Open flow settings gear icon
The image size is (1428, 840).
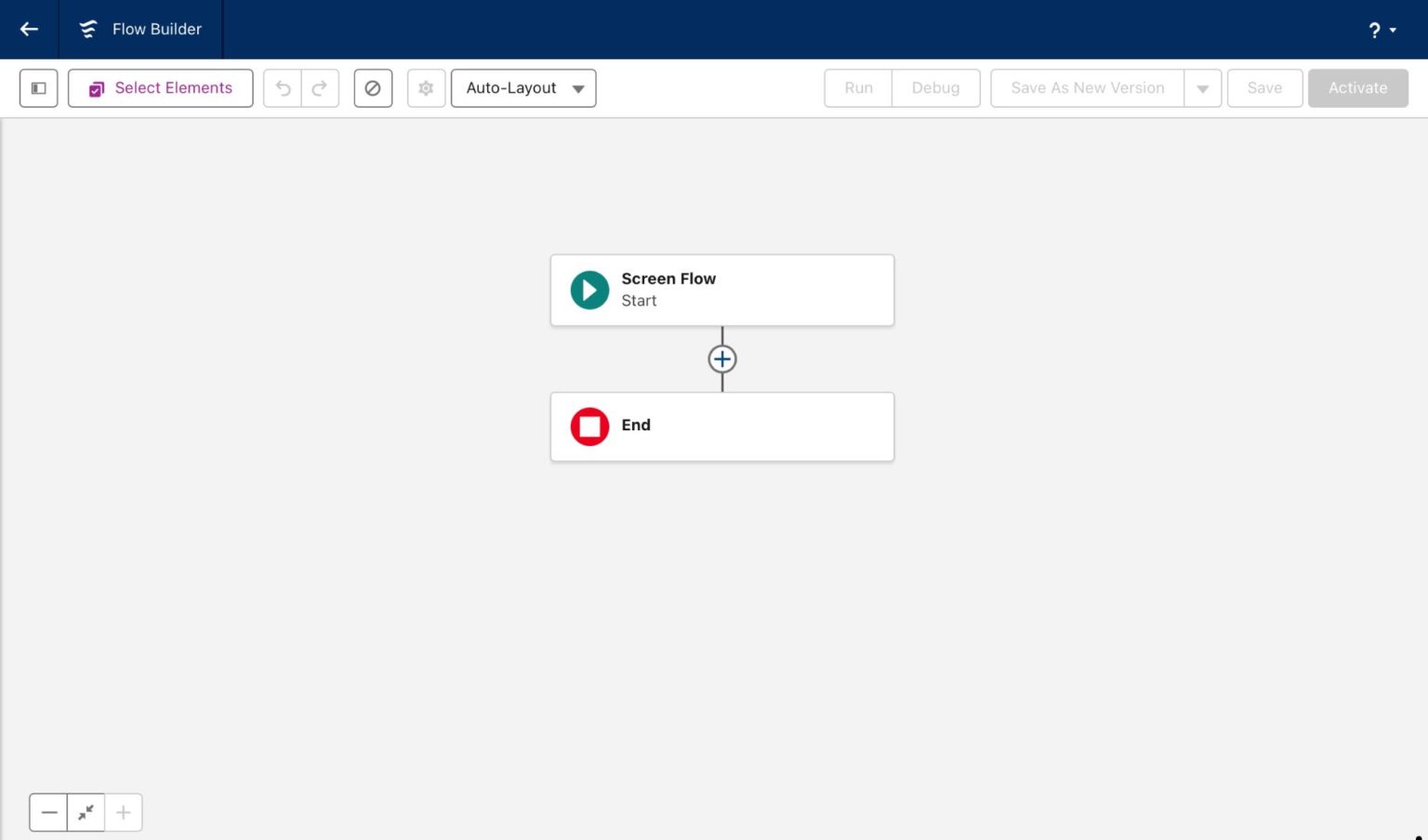426,88
